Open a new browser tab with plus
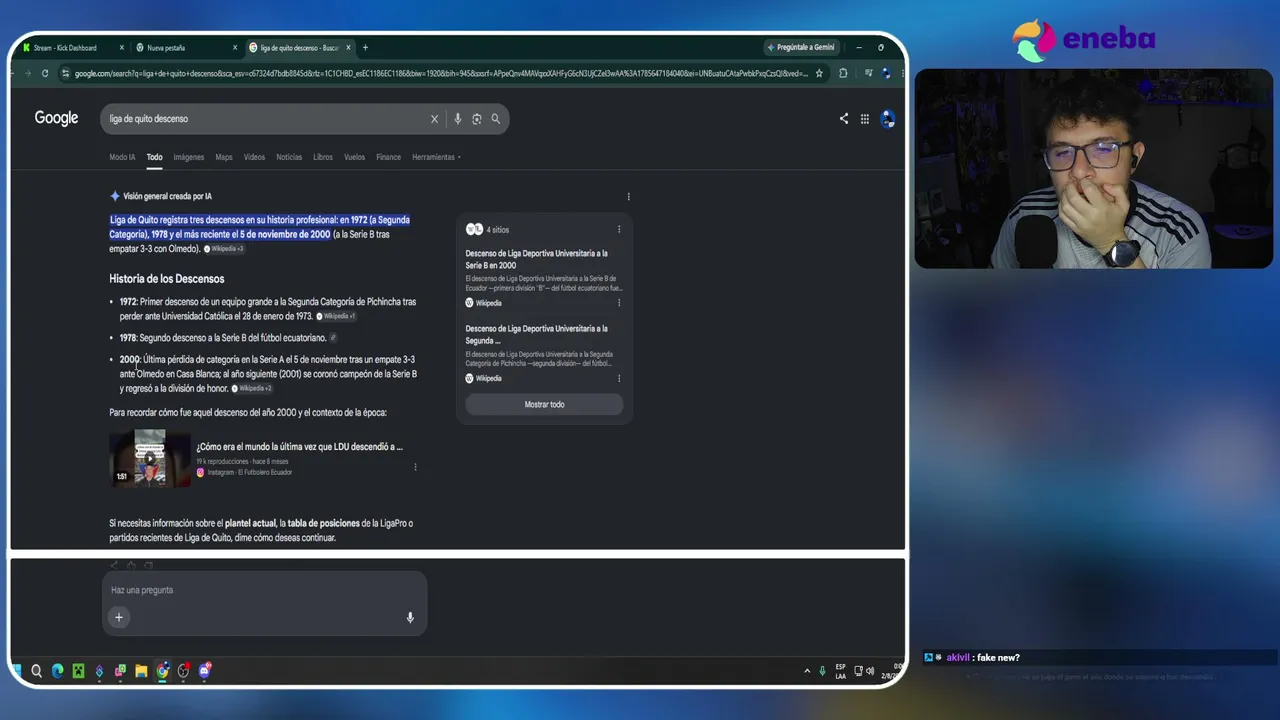 365,48
